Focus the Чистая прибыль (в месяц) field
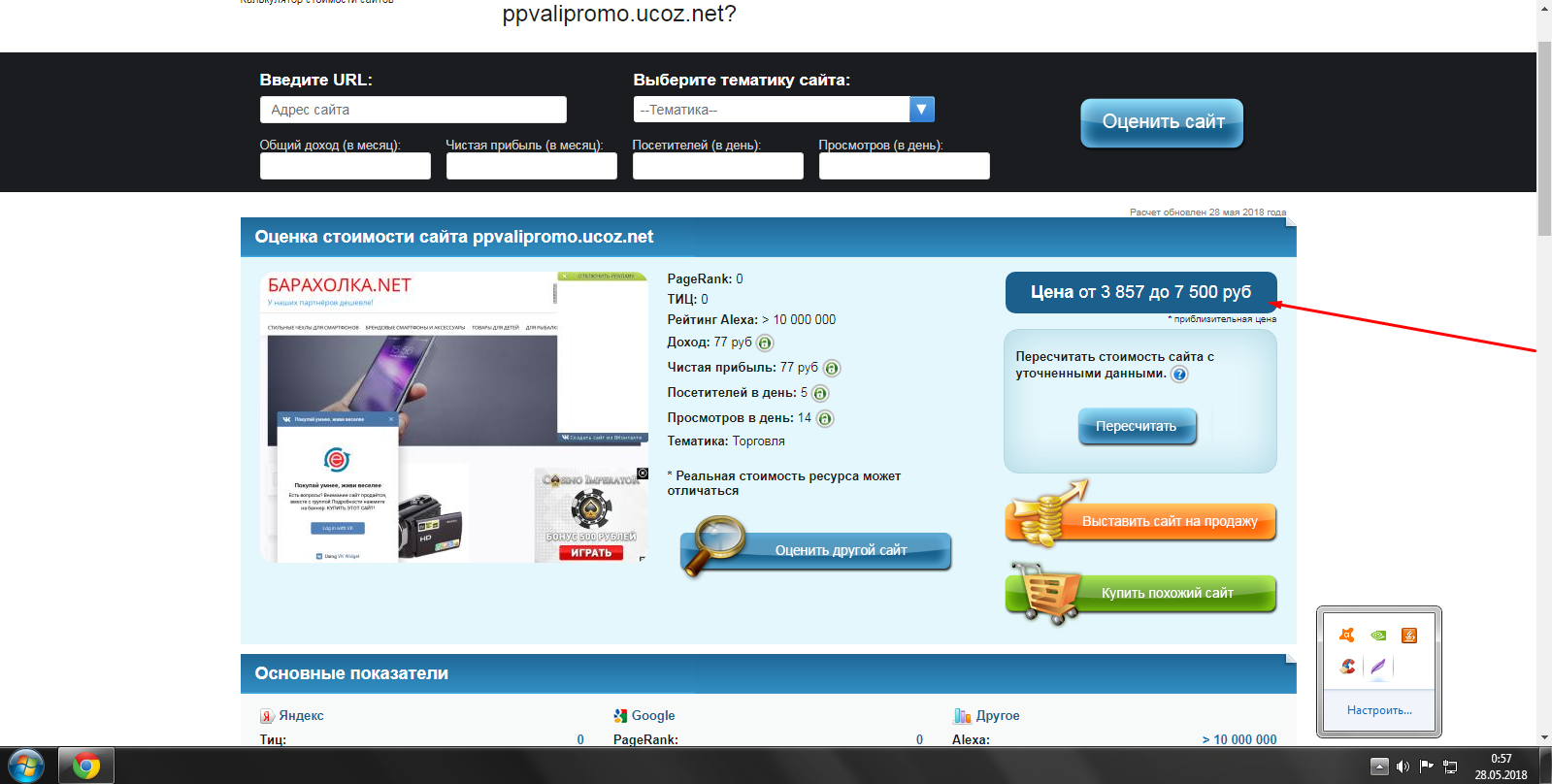Screen dimensions: 1552x784 [532, 166]
